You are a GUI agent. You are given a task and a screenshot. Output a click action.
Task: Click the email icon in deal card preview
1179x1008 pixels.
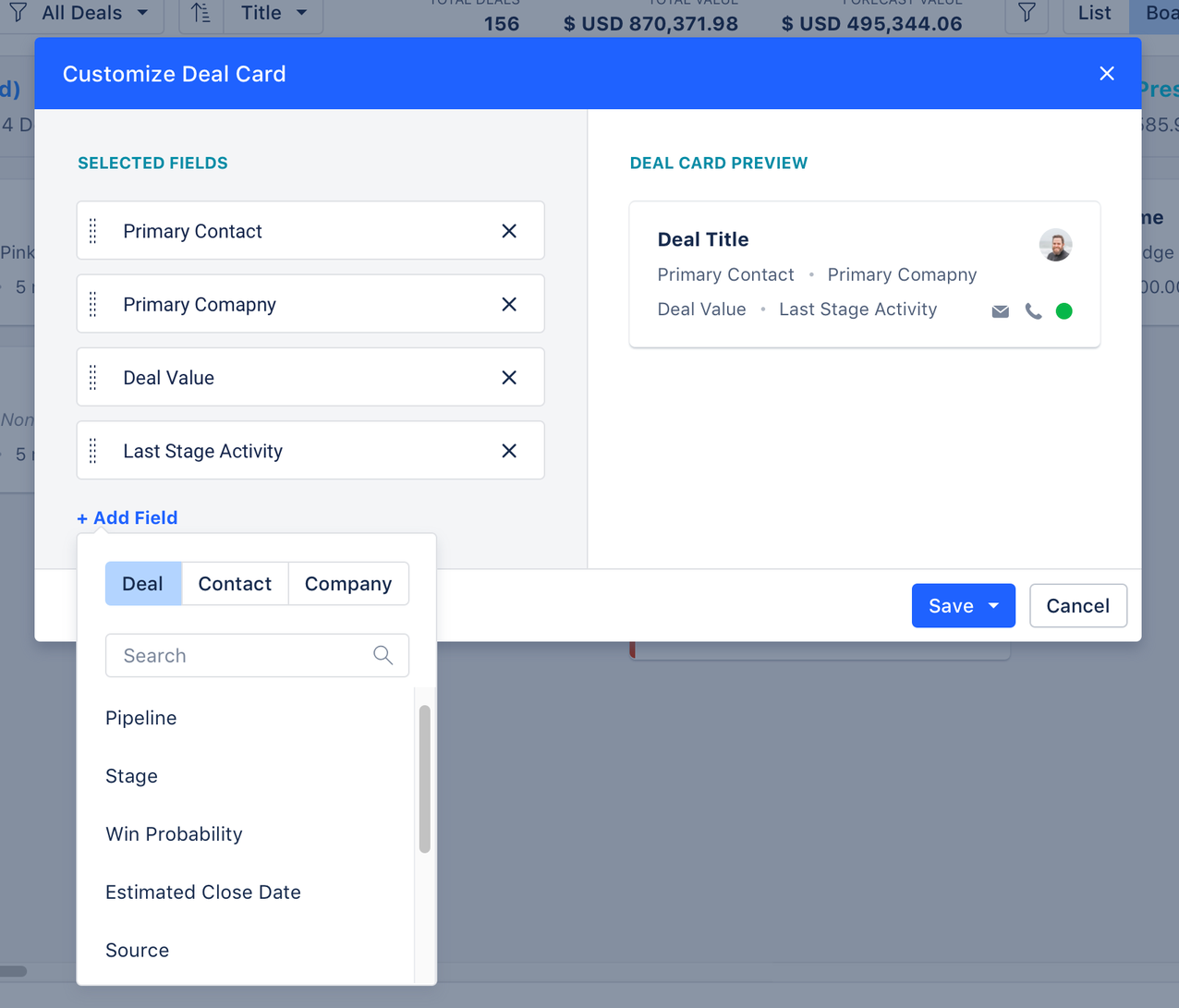tap(1000, 311)
